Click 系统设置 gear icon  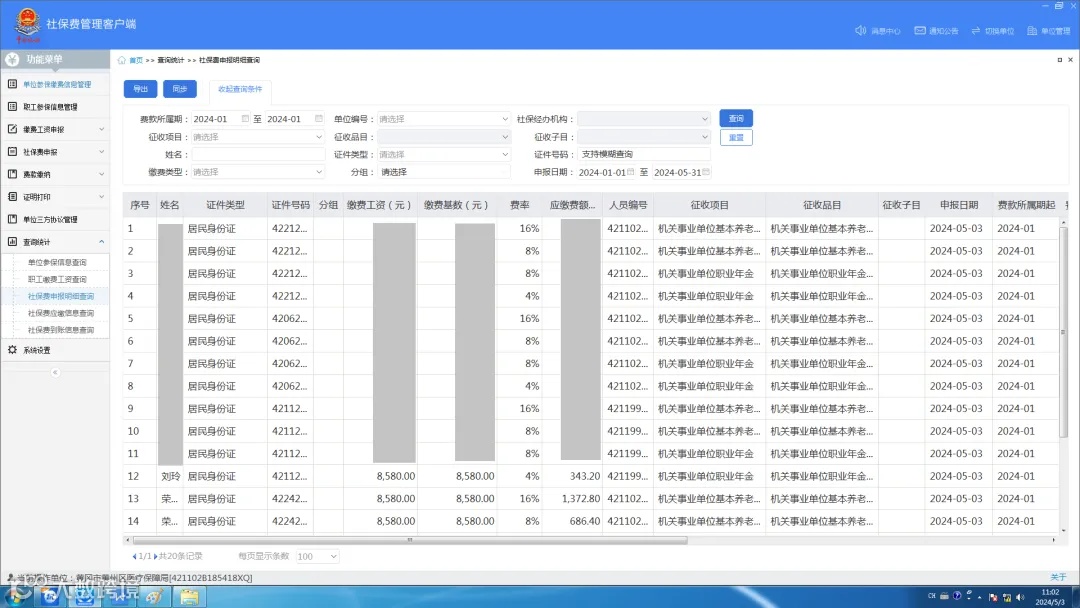(12, 350)
